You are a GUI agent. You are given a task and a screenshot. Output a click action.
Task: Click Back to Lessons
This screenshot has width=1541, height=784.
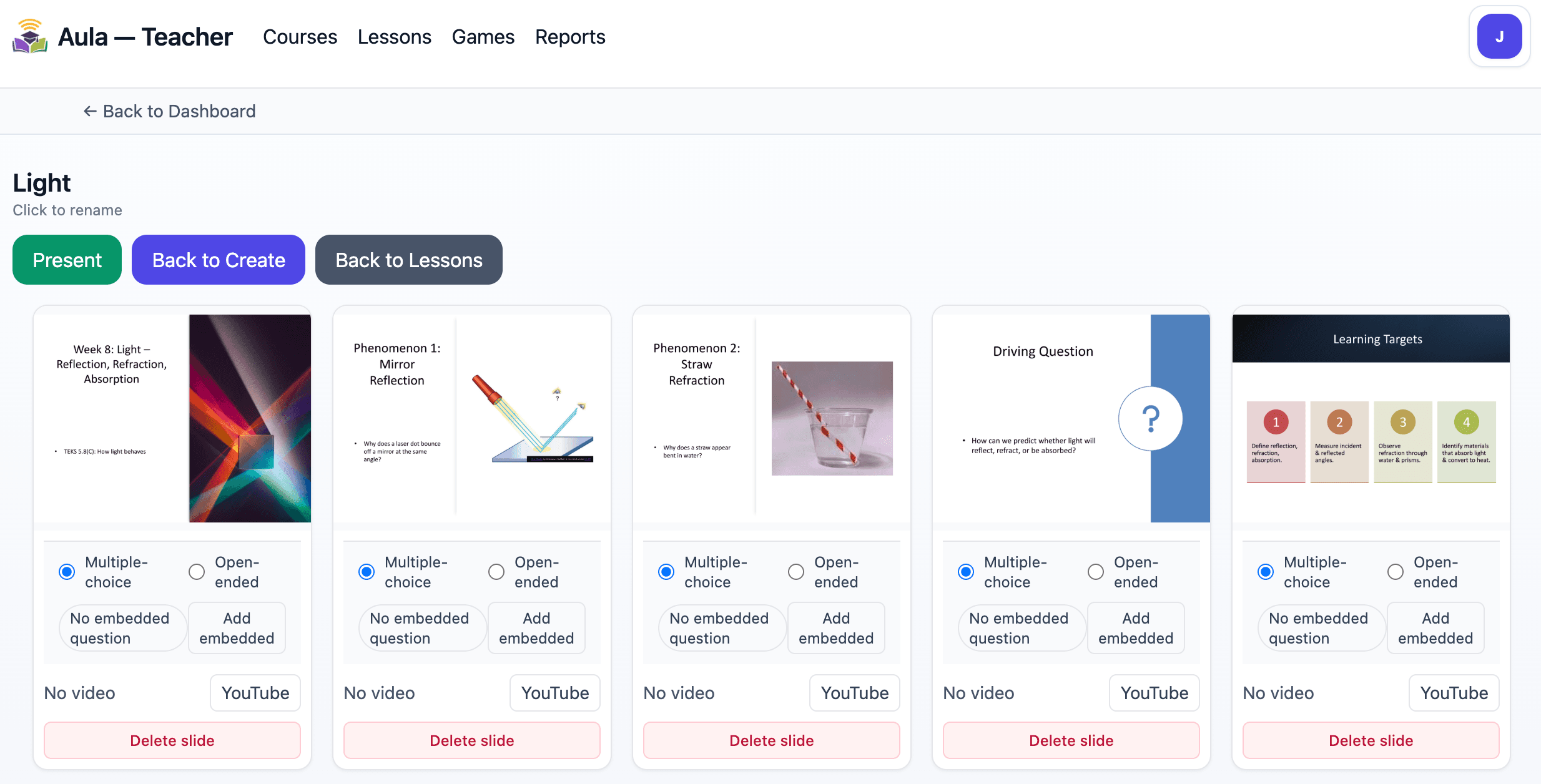(408, 260)
